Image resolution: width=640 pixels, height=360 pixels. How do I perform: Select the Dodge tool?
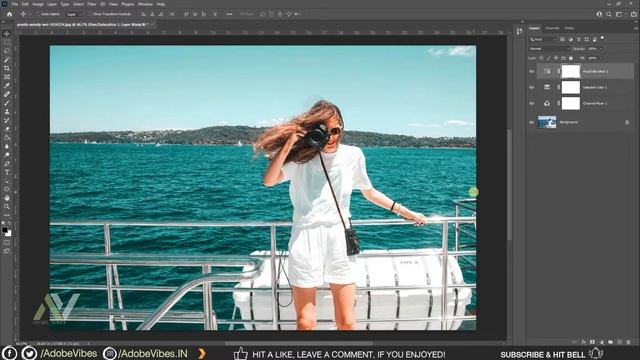point(7,155)
